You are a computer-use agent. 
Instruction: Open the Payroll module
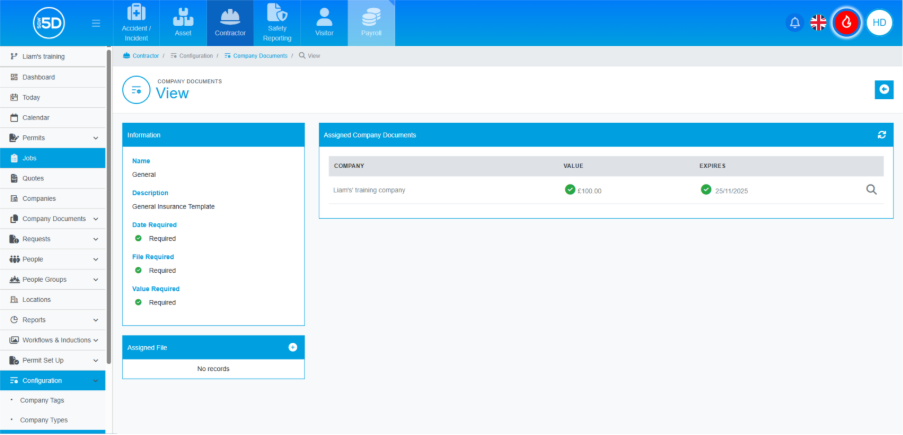371,23
